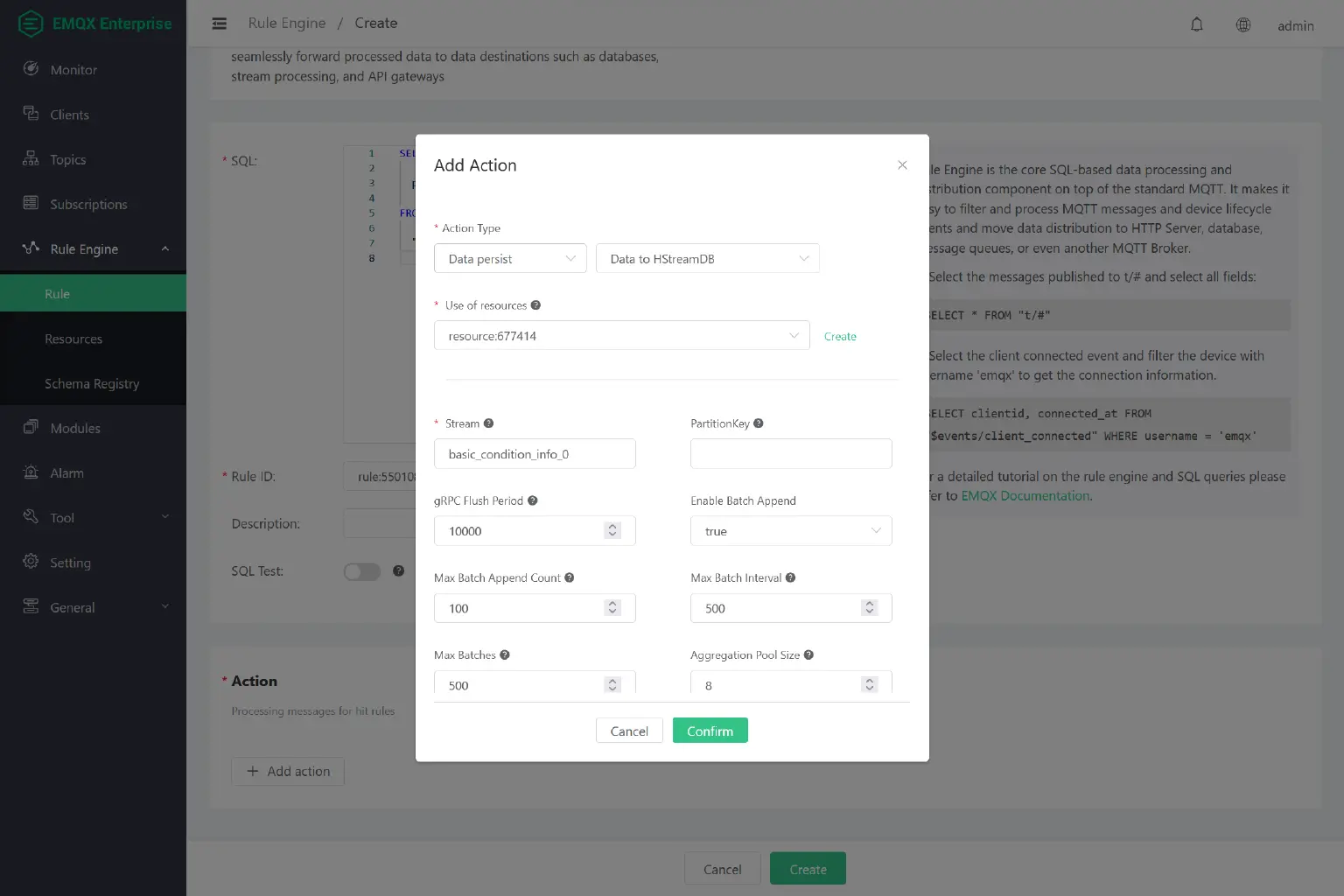This screenshot has height=896, width=1344.
Task: Open the Data persist action type dropdown
Action: point(510,259)
